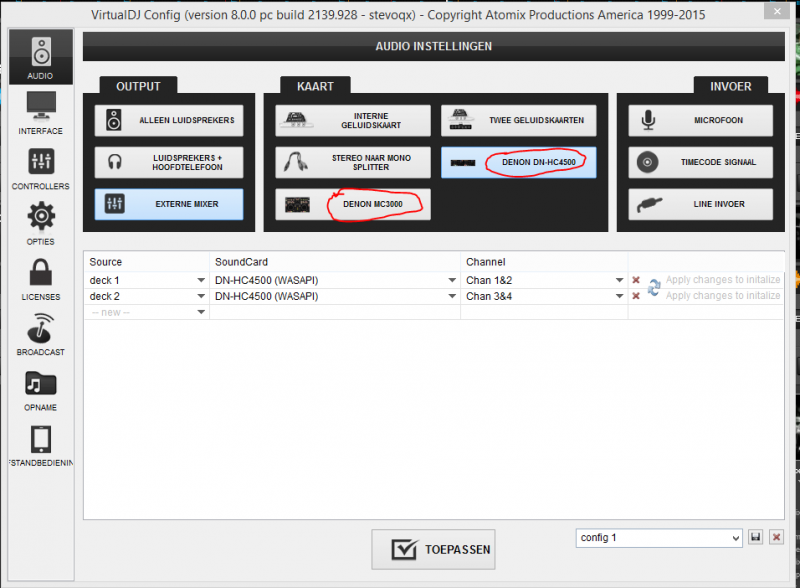This screenshot has width=800, height=588.
Task: Choose Denon DN-HC4500 card option
Action: (518, 162)
